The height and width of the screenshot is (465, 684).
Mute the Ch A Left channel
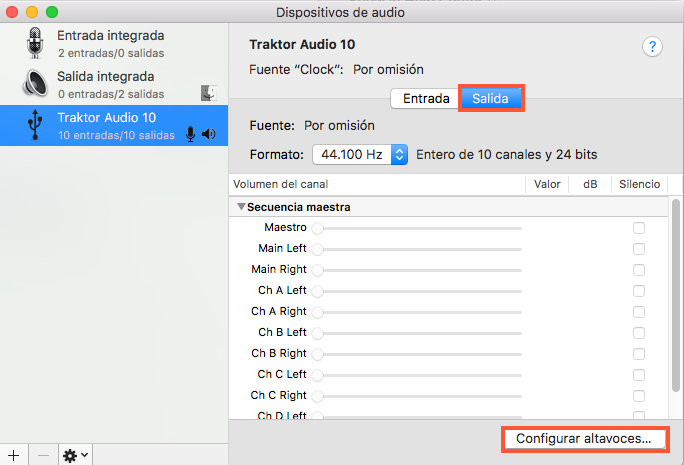click(639, 291)
